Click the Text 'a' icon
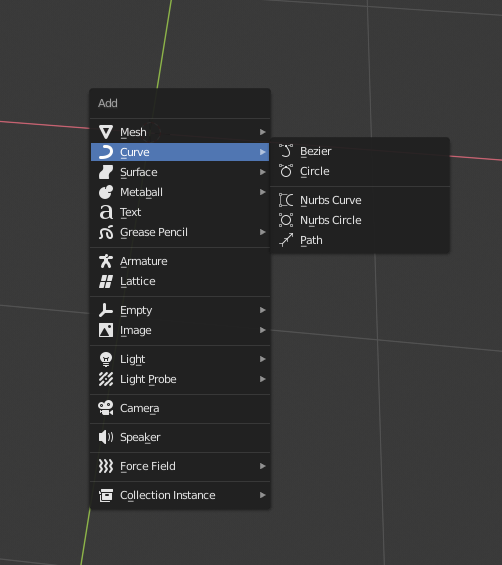Image resolution: width=502 pixels, height=565 pixels. [x=106, y=212]
